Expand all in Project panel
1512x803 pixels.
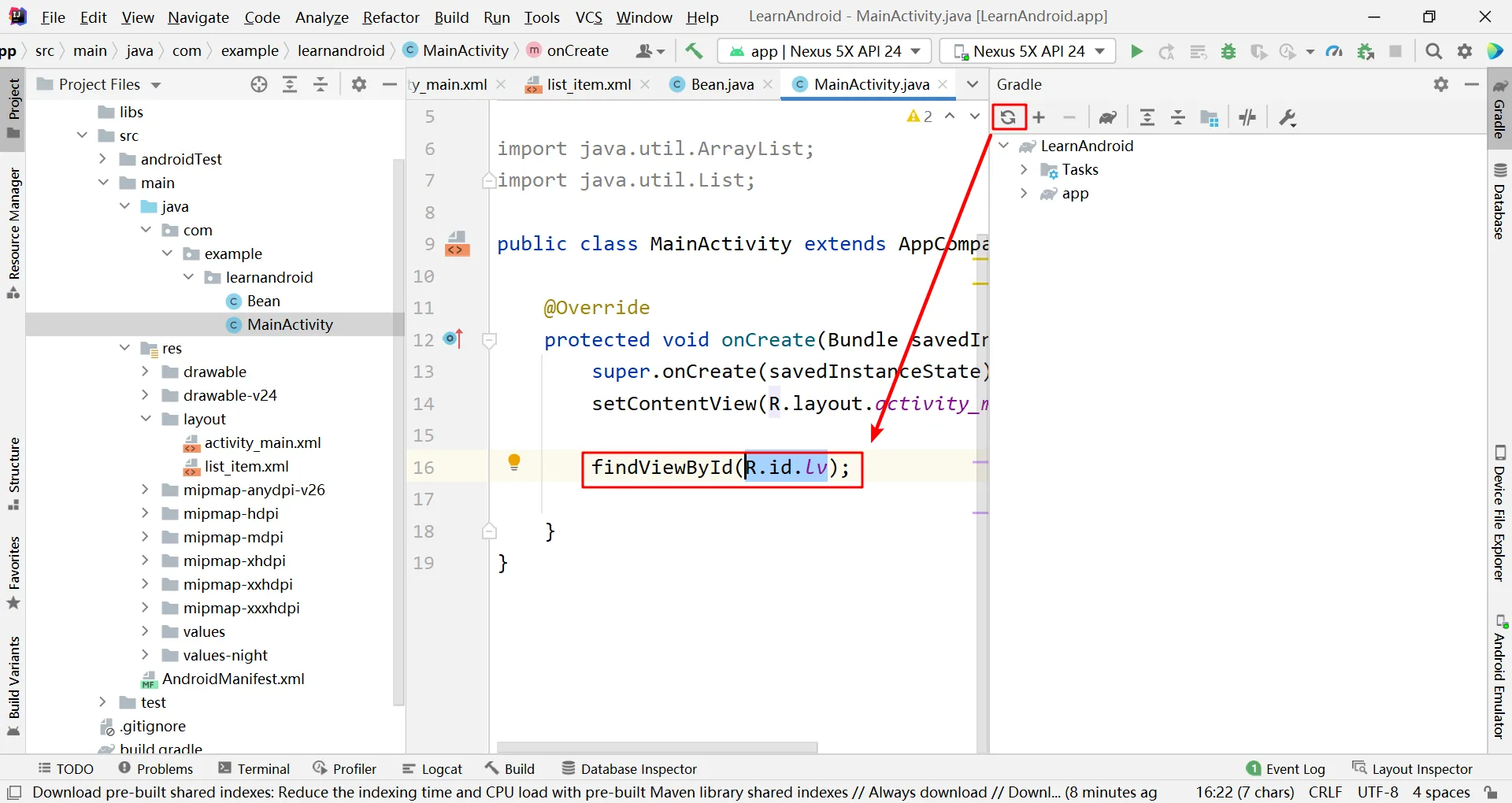pyautogui.click(x=290, y=84)
